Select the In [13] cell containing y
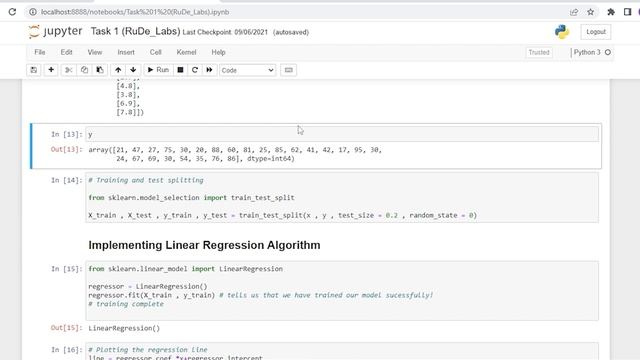Image resolution: width=640 pixels, height=360 pixels. coord(342,134)
